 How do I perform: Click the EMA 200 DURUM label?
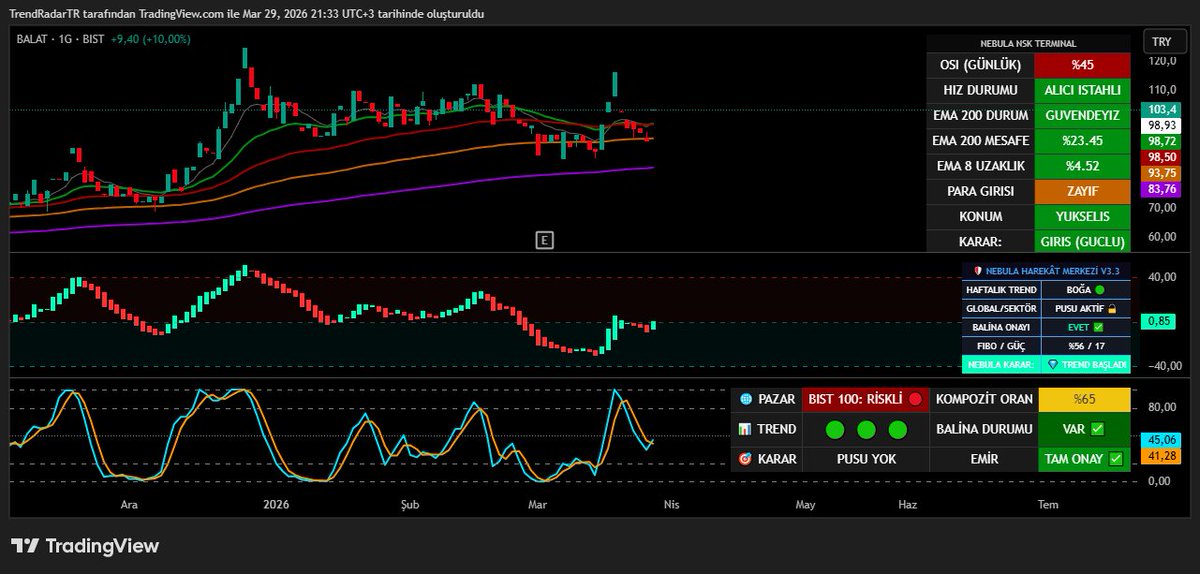(x=980, y=115)
